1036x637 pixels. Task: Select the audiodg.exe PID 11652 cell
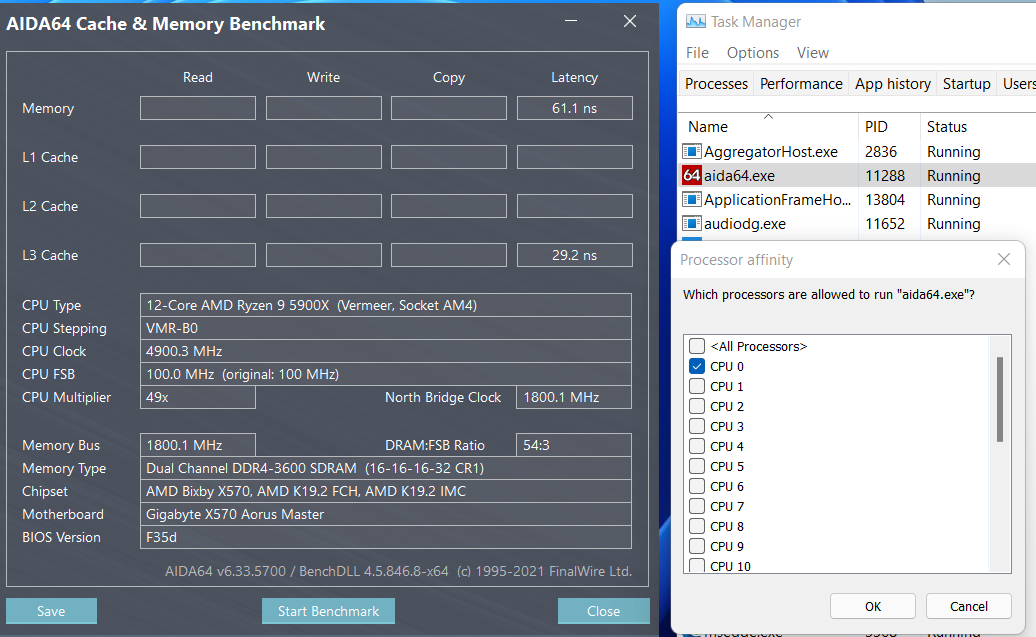(x=885, y=223)
